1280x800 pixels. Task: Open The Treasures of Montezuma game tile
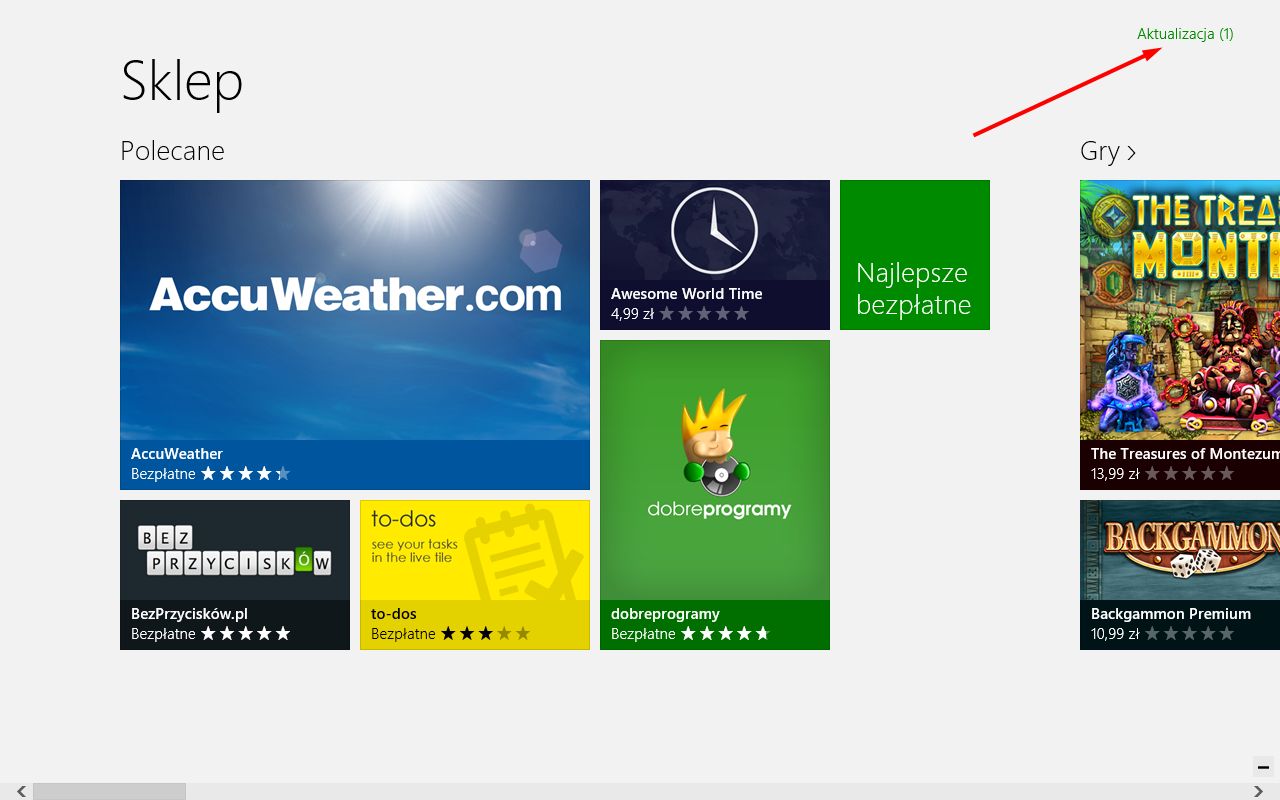(x=1180, y=335)
